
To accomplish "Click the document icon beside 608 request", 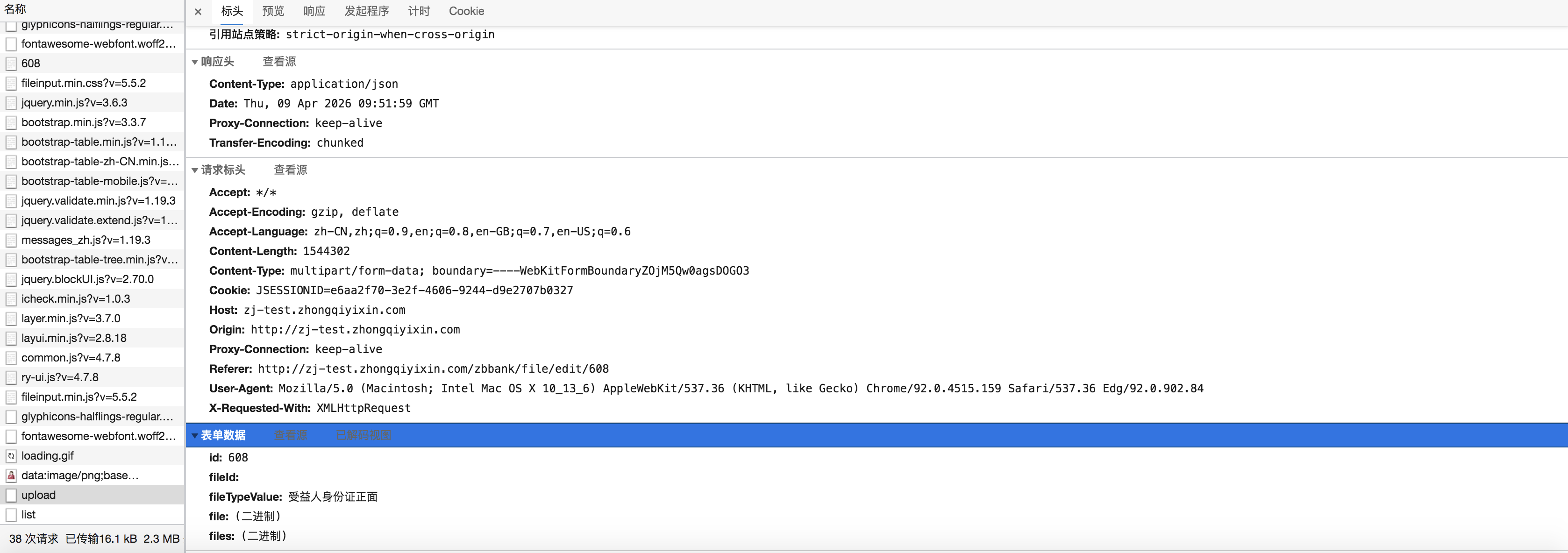I will point(11,63).
